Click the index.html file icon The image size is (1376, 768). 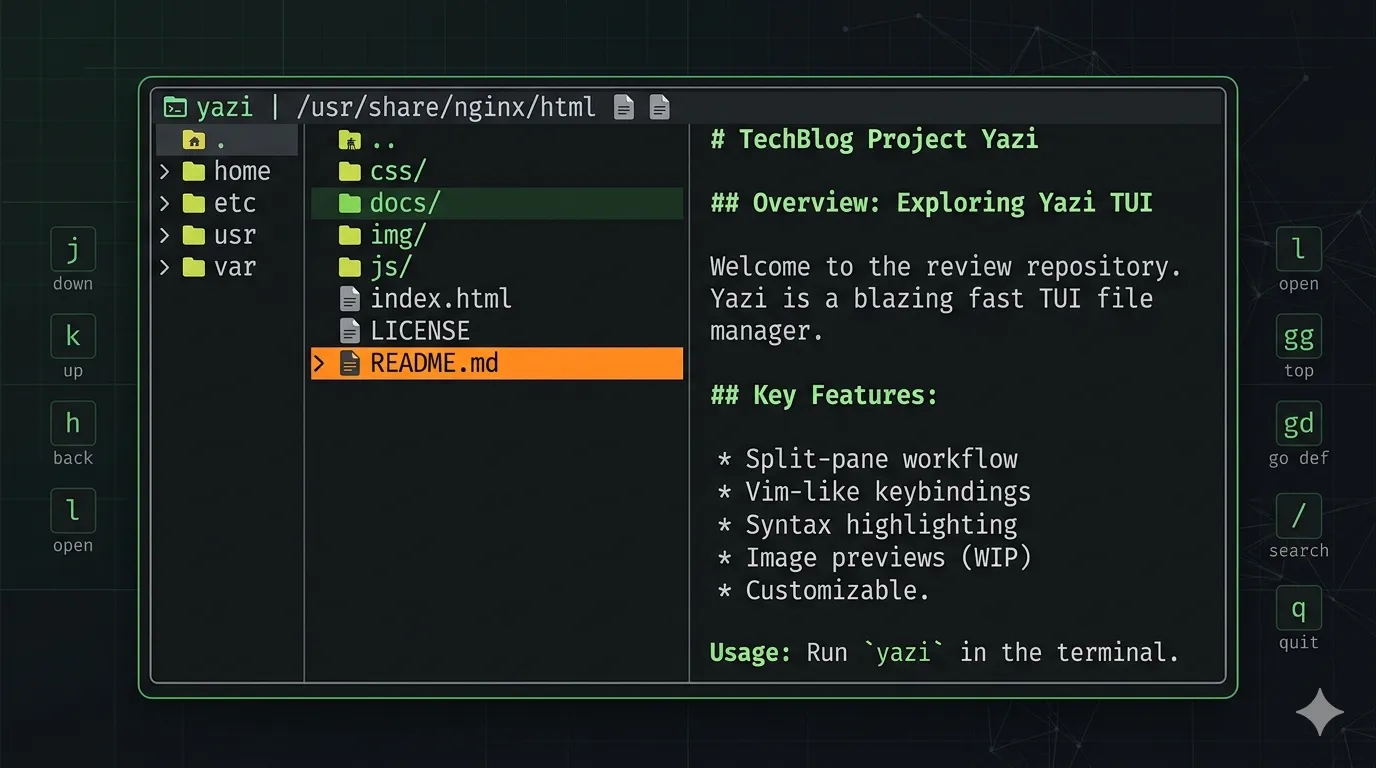click(x=349, y=298)
